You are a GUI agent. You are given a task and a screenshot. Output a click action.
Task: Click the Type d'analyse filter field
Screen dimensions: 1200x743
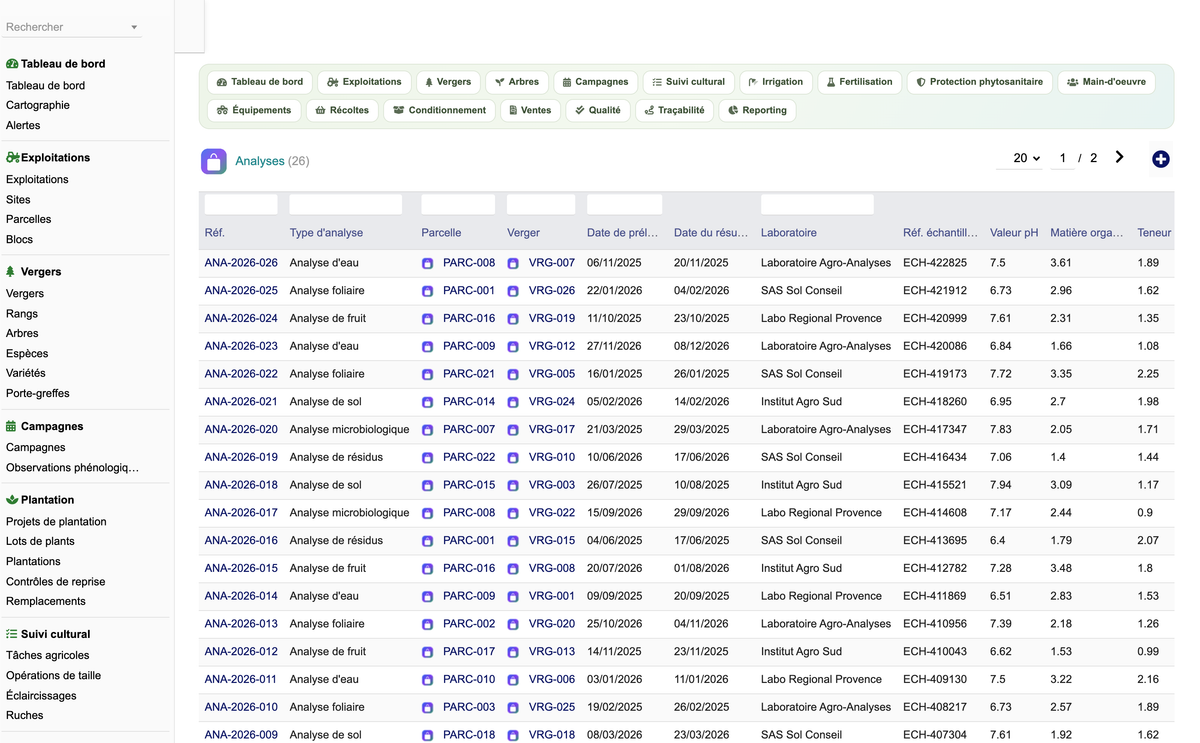(346, 204)
